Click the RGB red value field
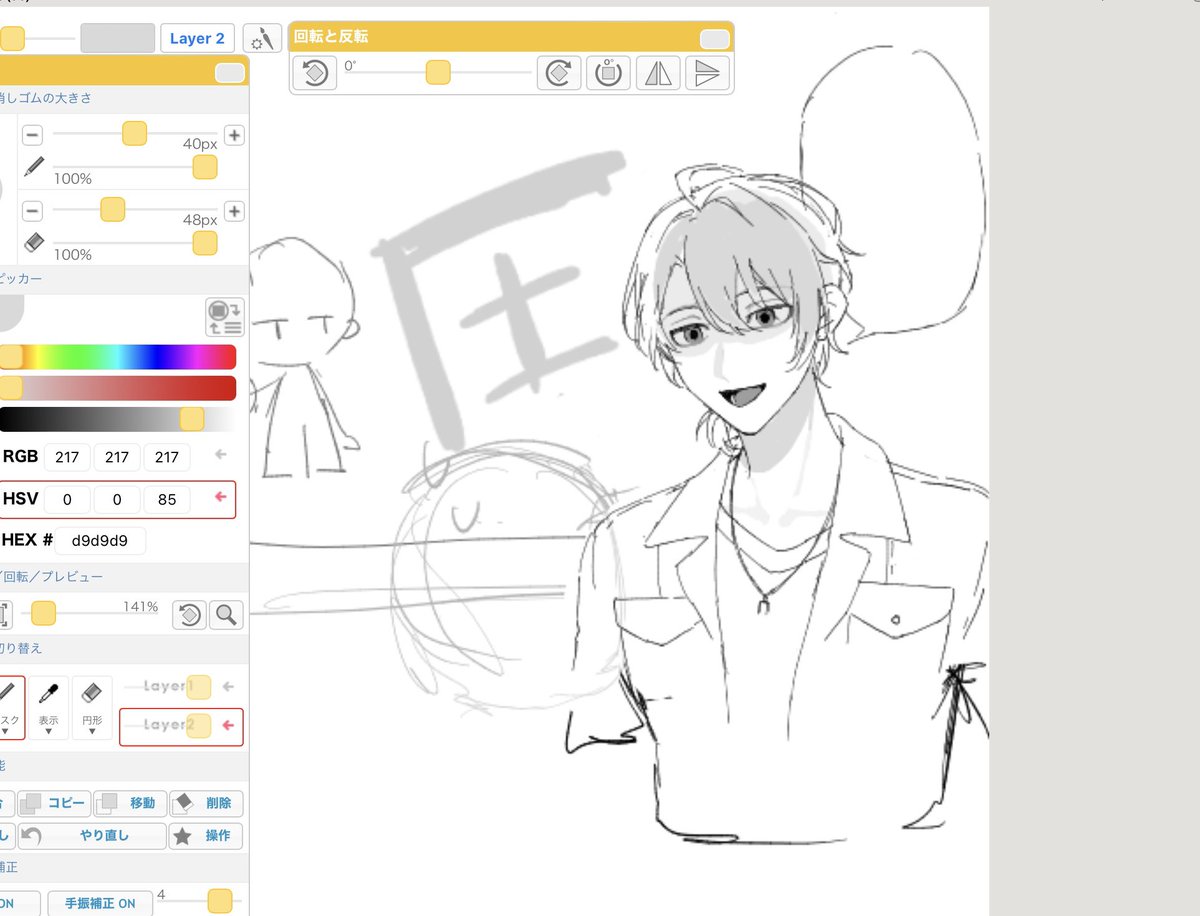Screen dimensions: 1200x916 67,457
